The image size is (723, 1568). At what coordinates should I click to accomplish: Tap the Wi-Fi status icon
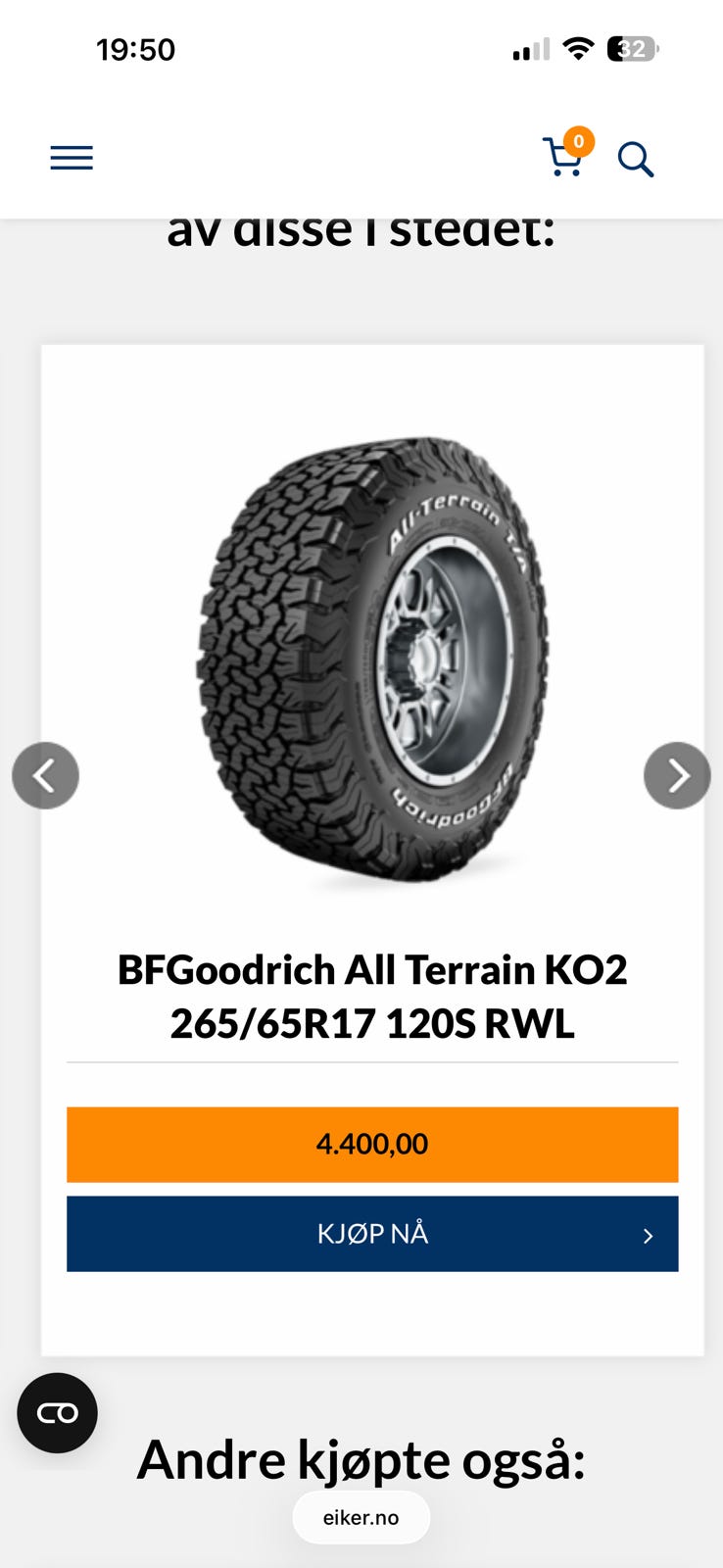click(579, 49)
